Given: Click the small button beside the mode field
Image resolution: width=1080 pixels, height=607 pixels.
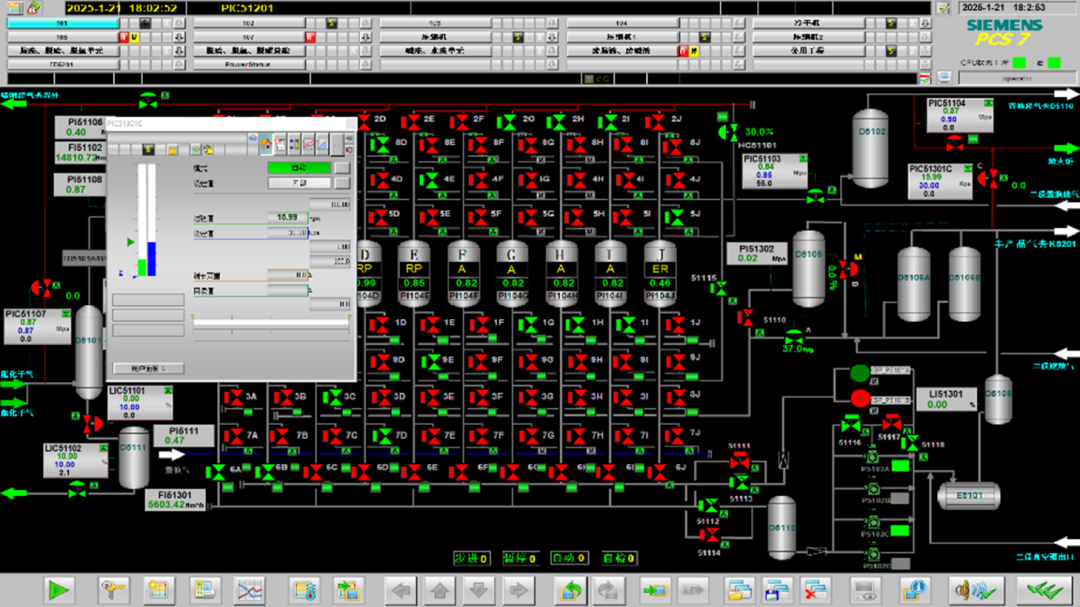Looking at the screenshot, I should (342, 168).
